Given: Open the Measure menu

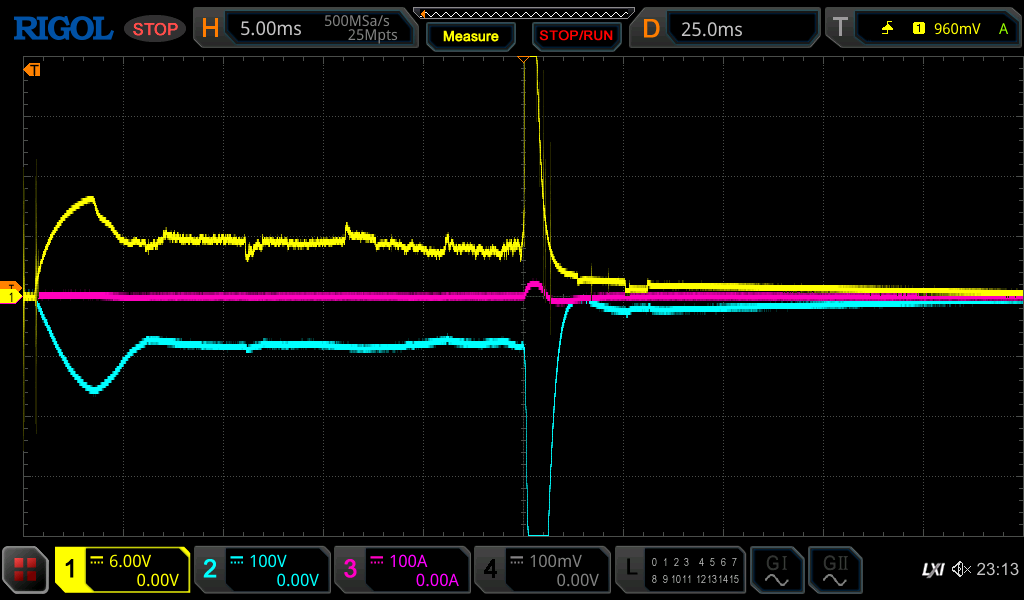Looking at the screenshot, I should (470, 36).
